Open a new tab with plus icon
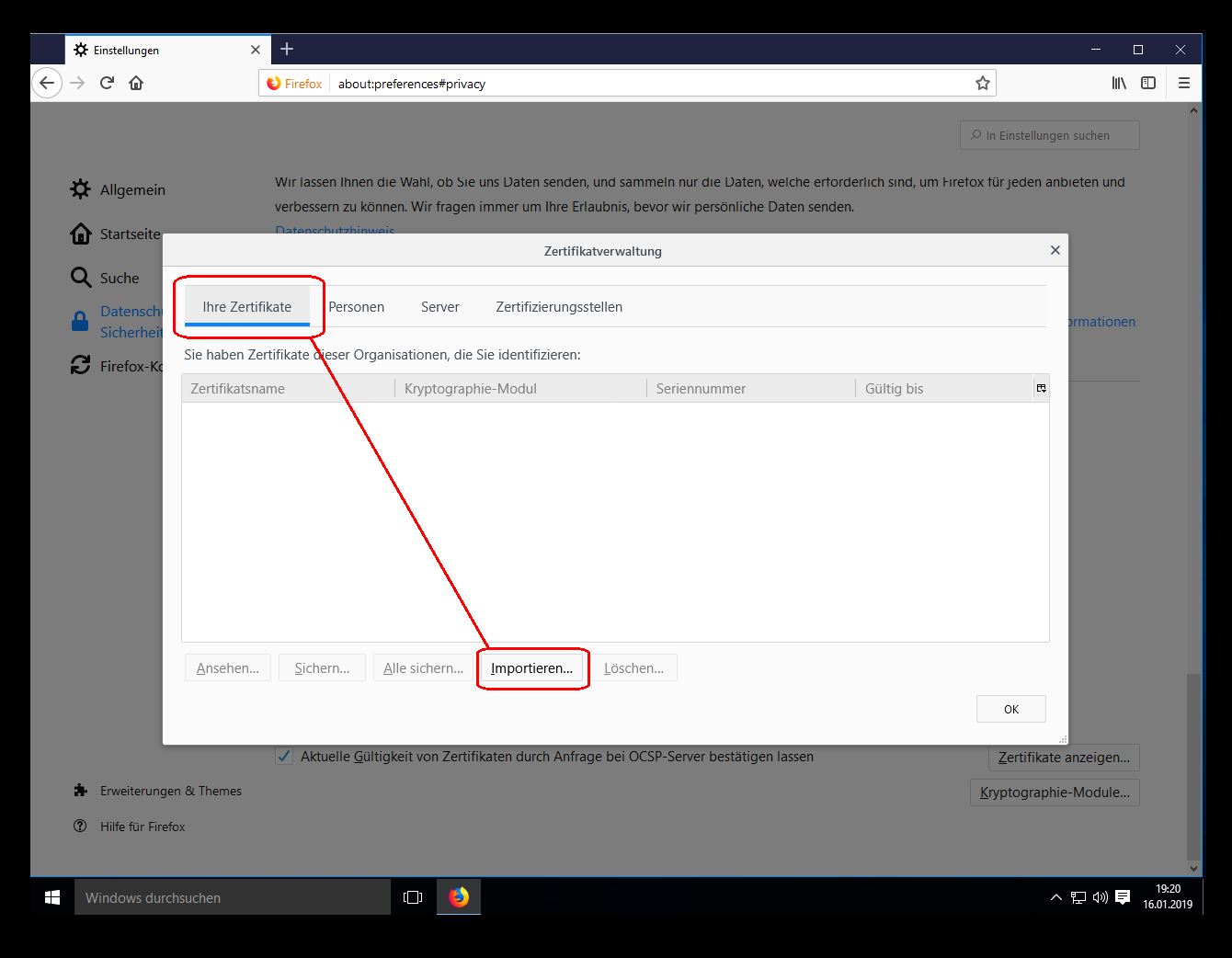The height and width of the screenshot is (958, 1232). pos(287,49)
